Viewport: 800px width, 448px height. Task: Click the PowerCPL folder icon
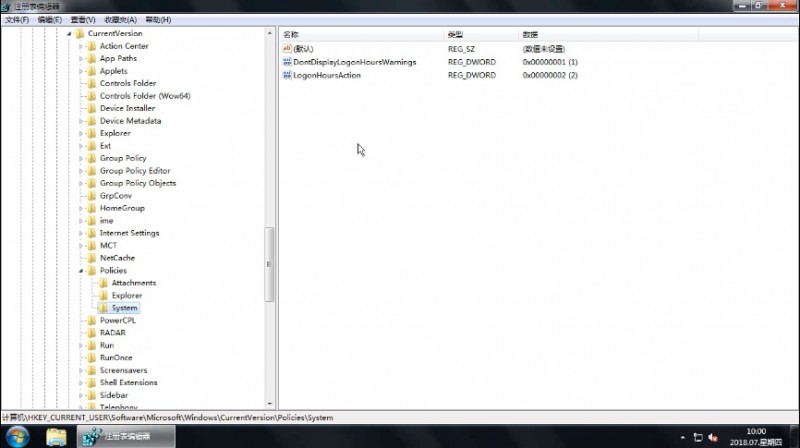tap(92, 320)
